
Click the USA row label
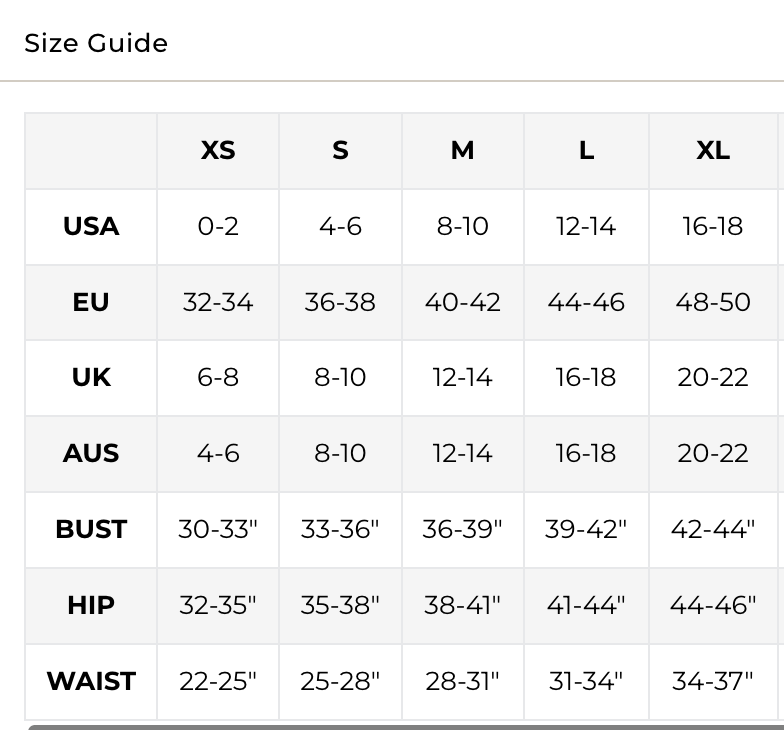click(91, 226)
